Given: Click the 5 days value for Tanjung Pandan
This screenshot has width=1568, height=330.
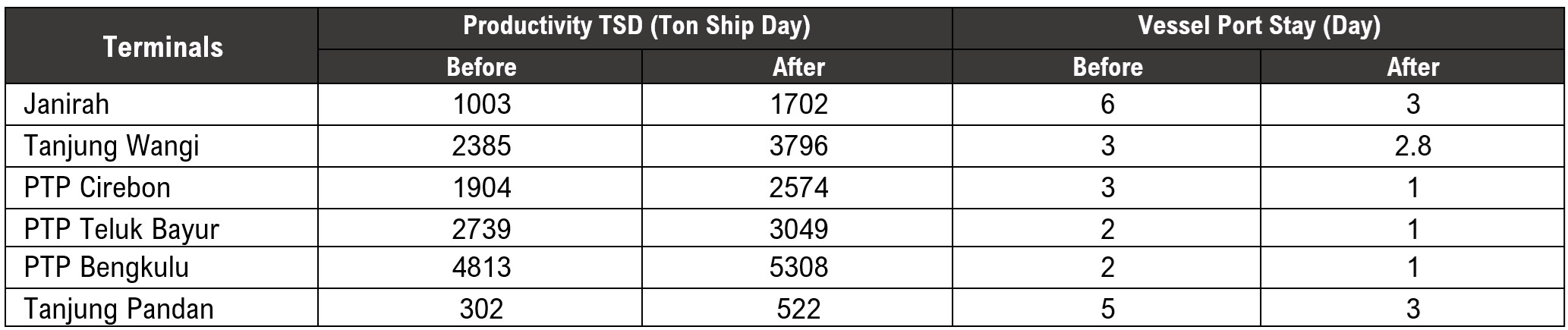Looking at the screenshot, I should pyautogui.click(x=1107, y=309).
